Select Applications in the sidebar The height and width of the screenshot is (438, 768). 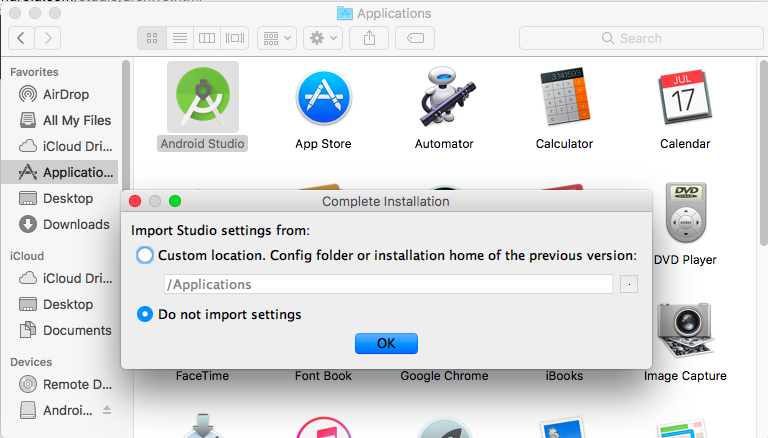pos(60,172)
